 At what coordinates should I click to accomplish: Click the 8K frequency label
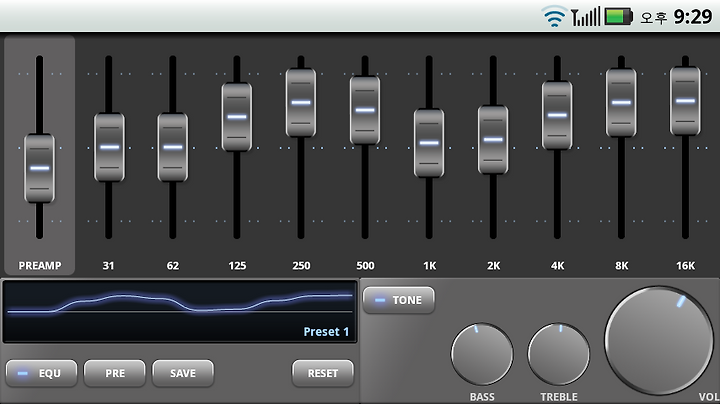(621, 266)
